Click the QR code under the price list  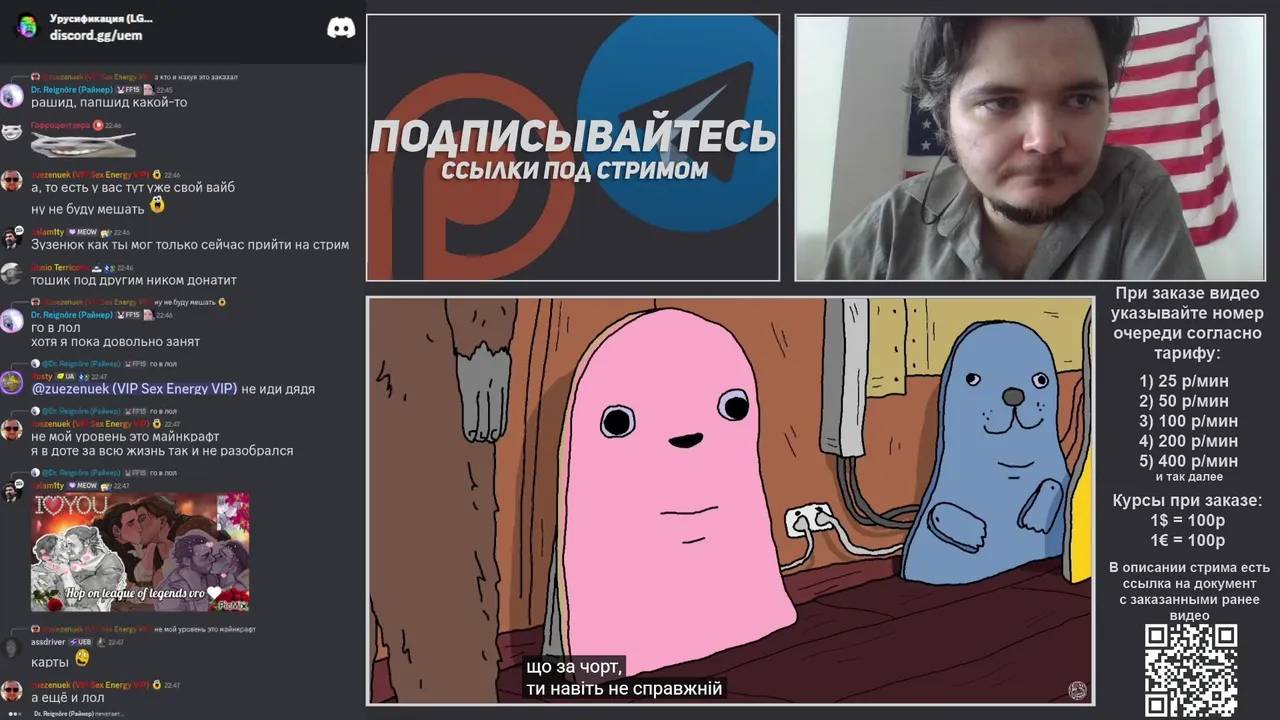click(1191, 671)
